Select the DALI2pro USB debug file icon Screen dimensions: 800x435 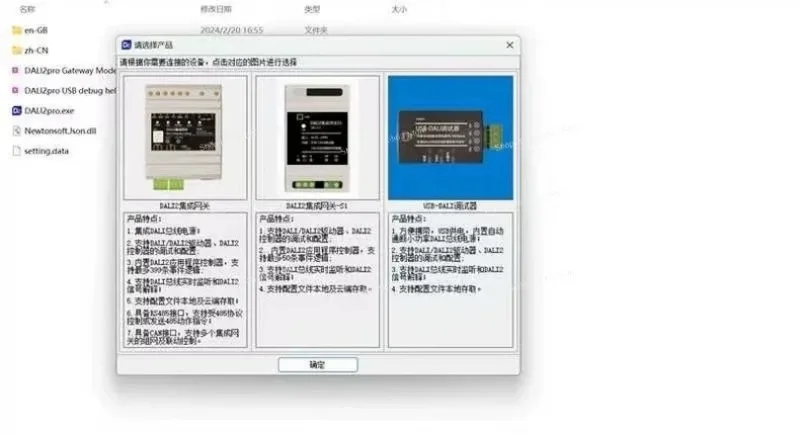(15, 90)
